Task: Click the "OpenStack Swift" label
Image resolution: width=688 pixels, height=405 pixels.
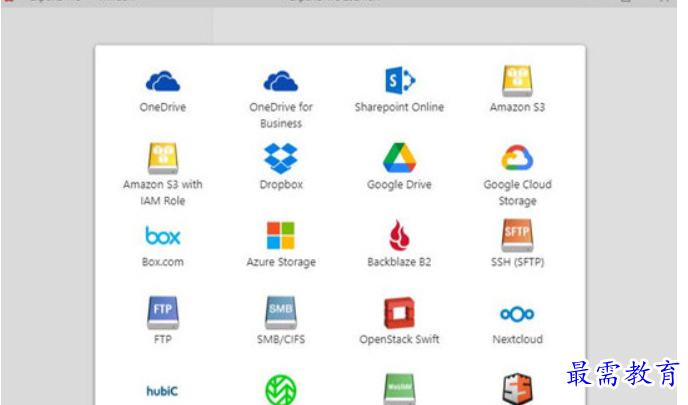Action: pyautogui.click(x=399, y=339)
